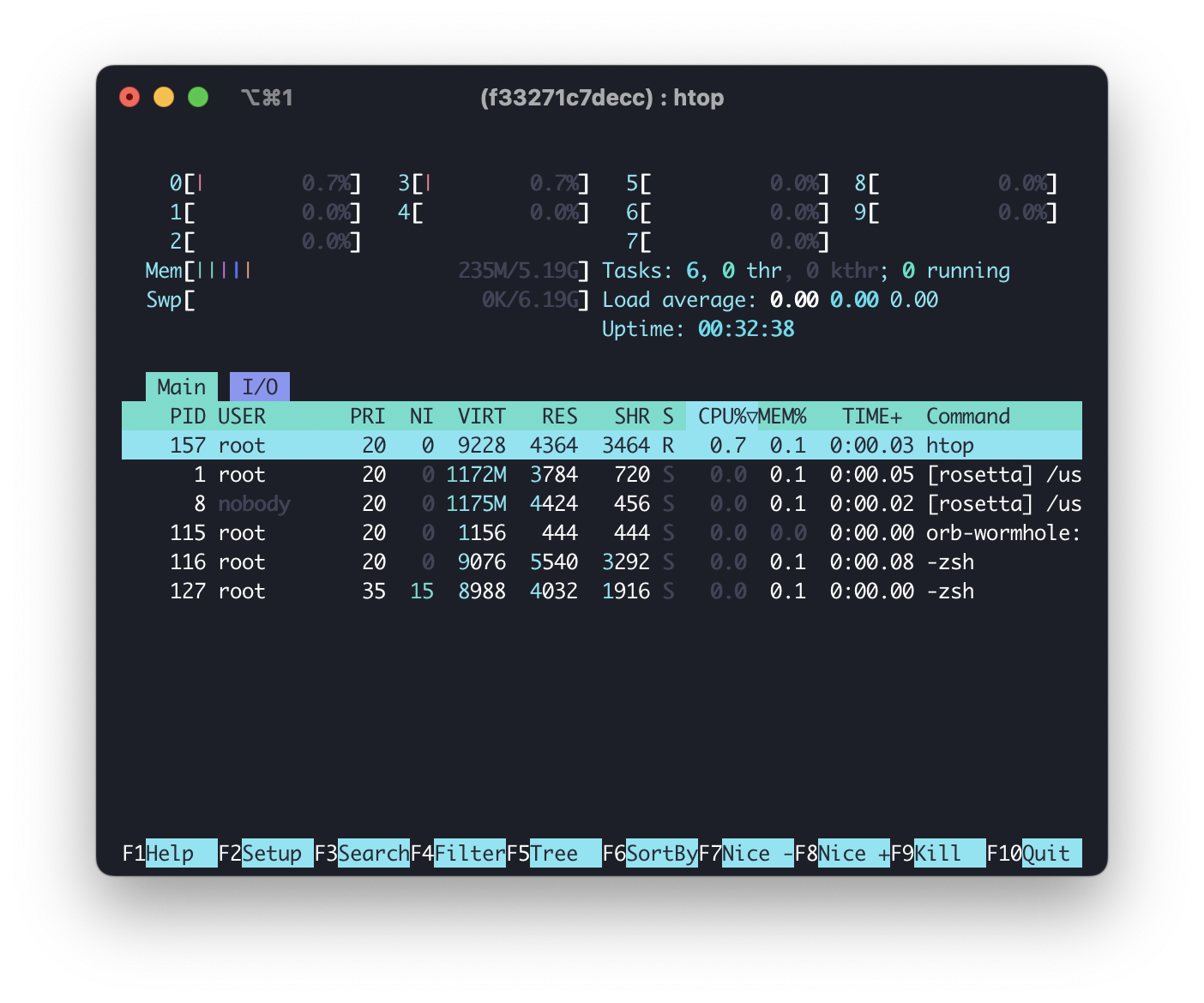The width and height of the screenshot is (1204, 1003).
Task: Click the Mem usage meter
Action: pos(367,270)
